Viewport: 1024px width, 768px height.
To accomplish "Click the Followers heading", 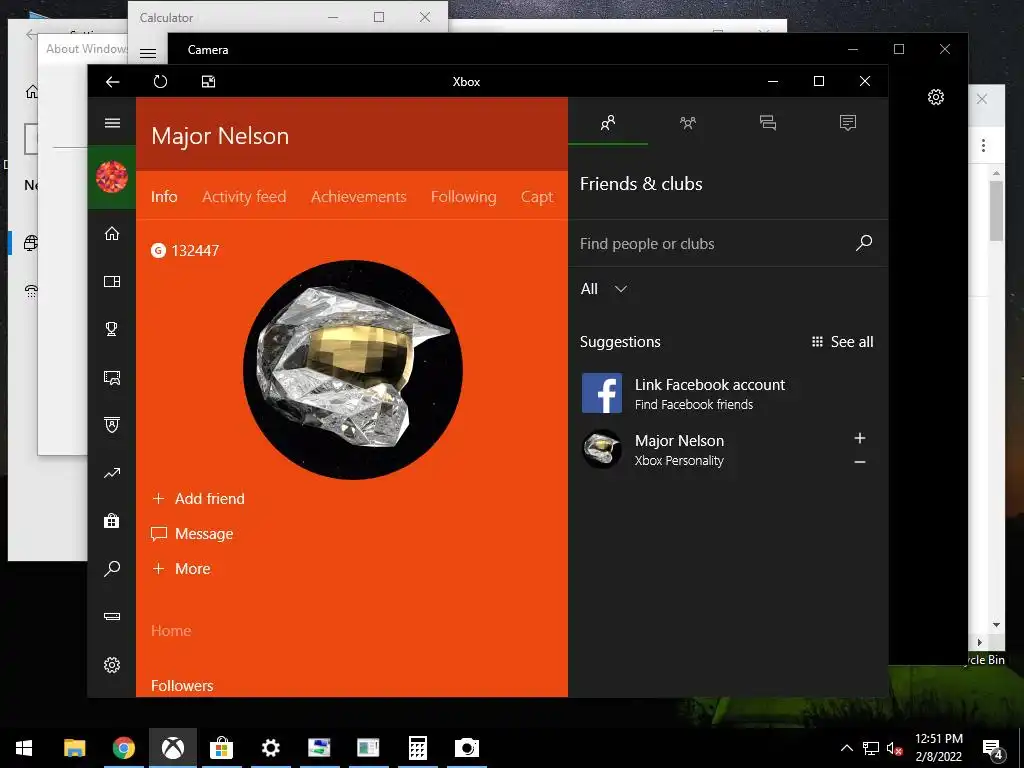I will click(182, 686).
